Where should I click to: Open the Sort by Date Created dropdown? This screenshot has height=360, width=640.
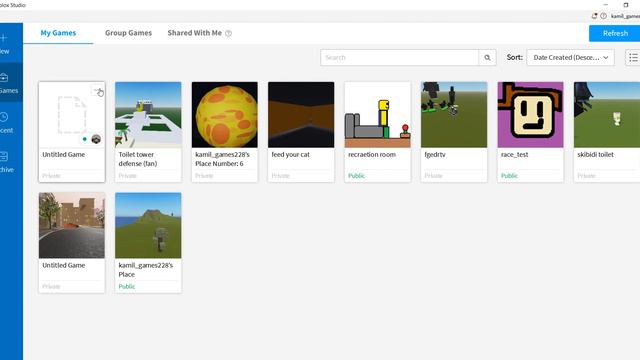point(570,58)
